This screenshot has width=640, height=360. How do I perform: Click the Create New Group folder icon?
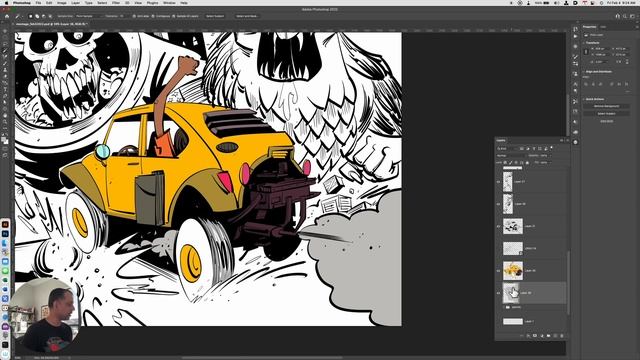[548, 336]
